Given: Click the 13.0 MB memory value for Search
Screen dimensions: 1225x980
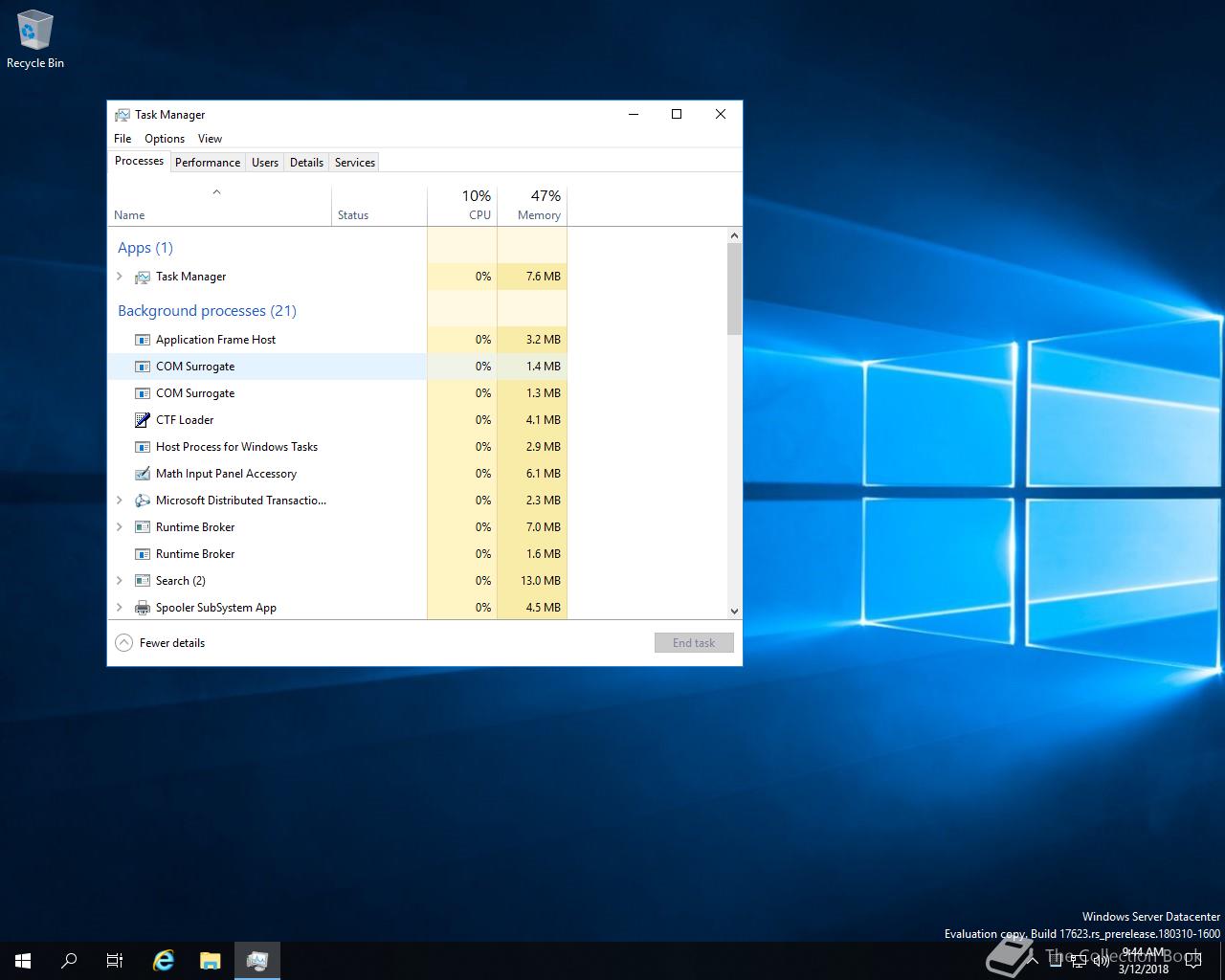Looking at the screenshot, I should click(541, 581).
